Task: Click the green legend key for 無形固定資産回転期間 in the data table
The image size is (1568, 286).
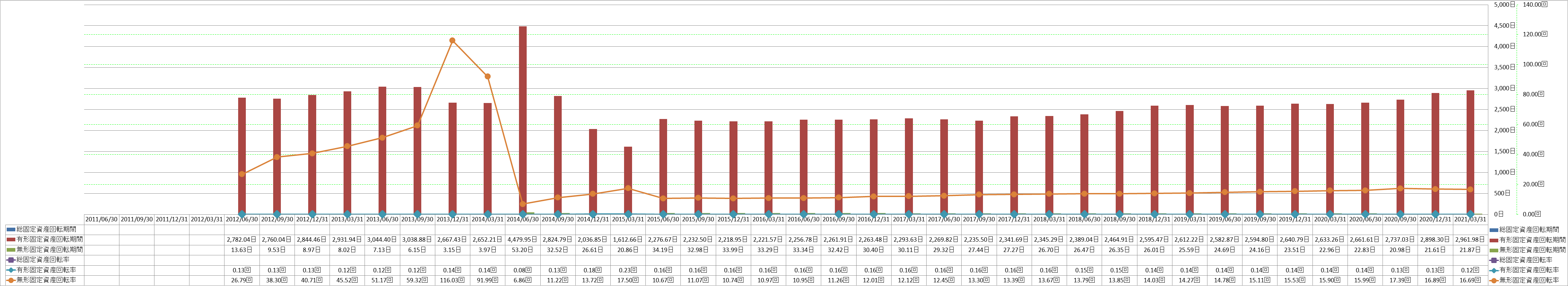Action: point(11,250)
